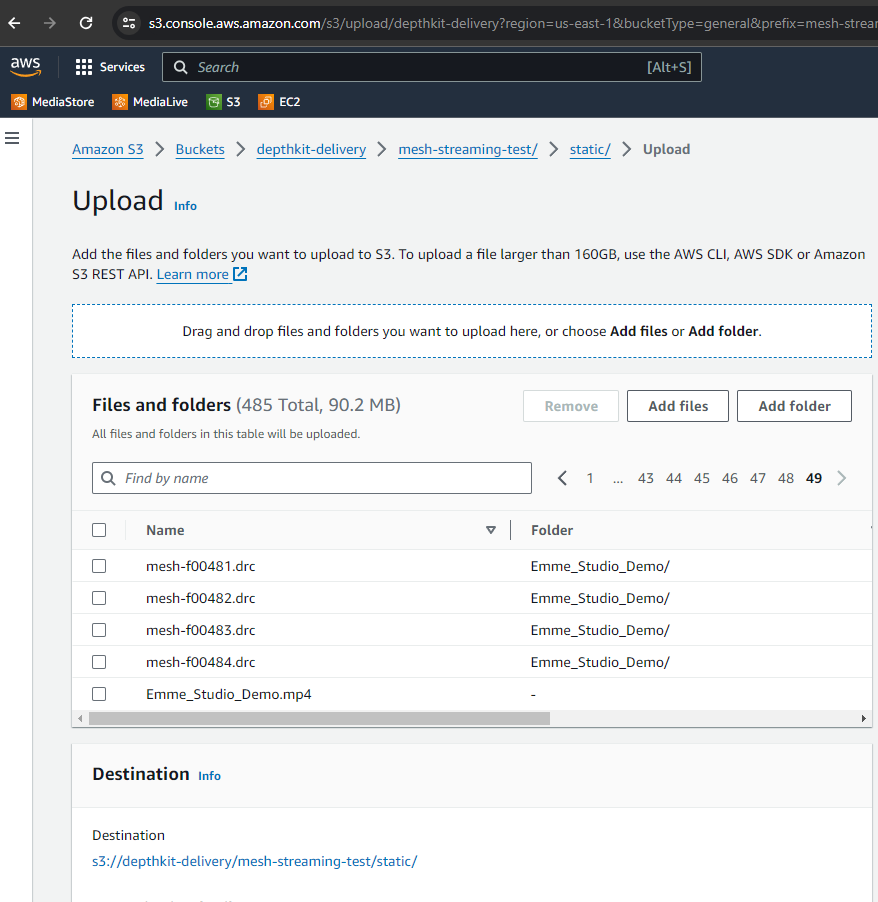The image size is (878, 902).
Task: Go to page 44 of file list
Action: (674, 478)
